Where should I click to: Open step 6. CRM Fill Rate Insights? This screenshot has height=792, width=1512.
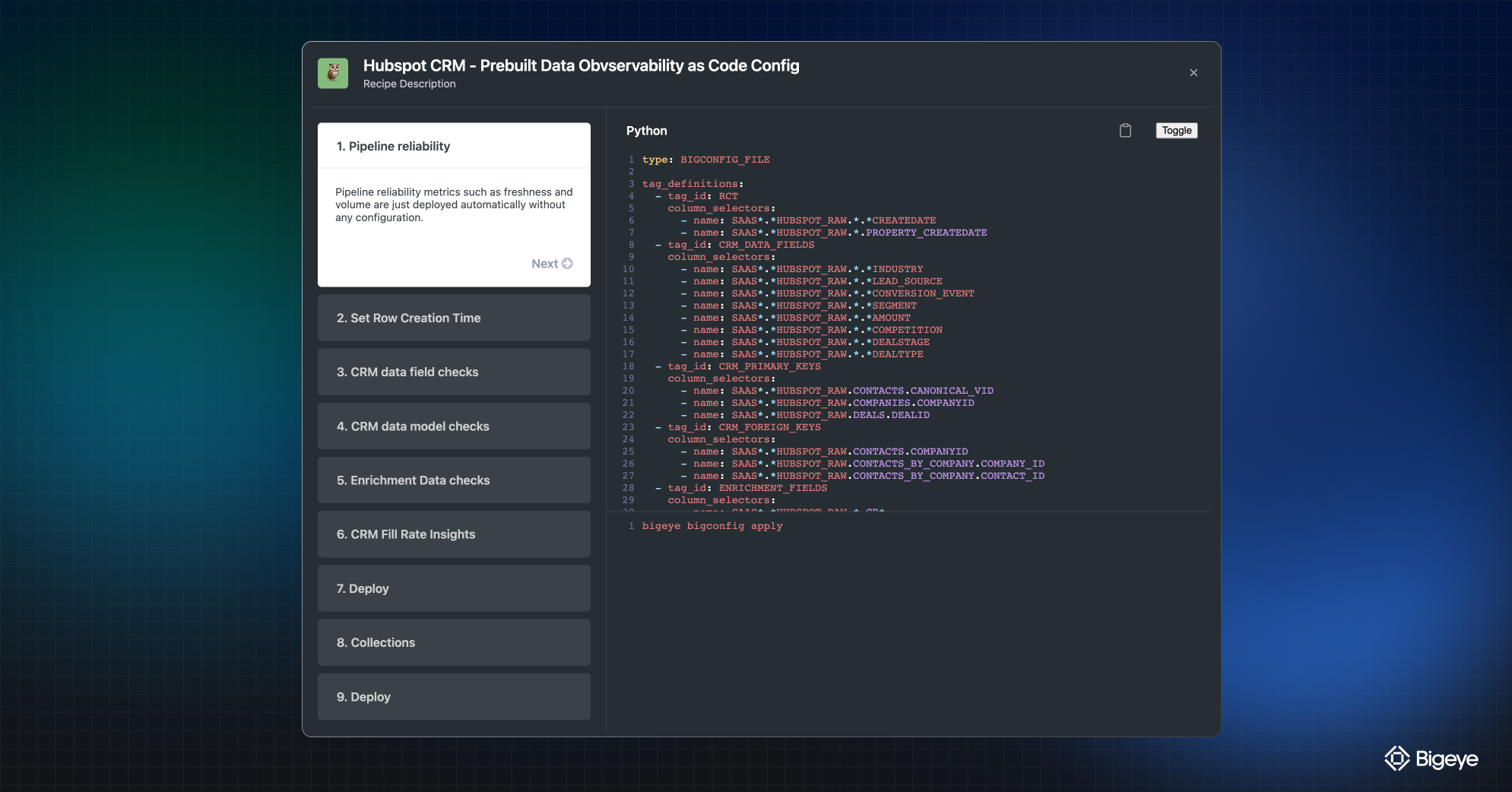click(x=454, y=534)
